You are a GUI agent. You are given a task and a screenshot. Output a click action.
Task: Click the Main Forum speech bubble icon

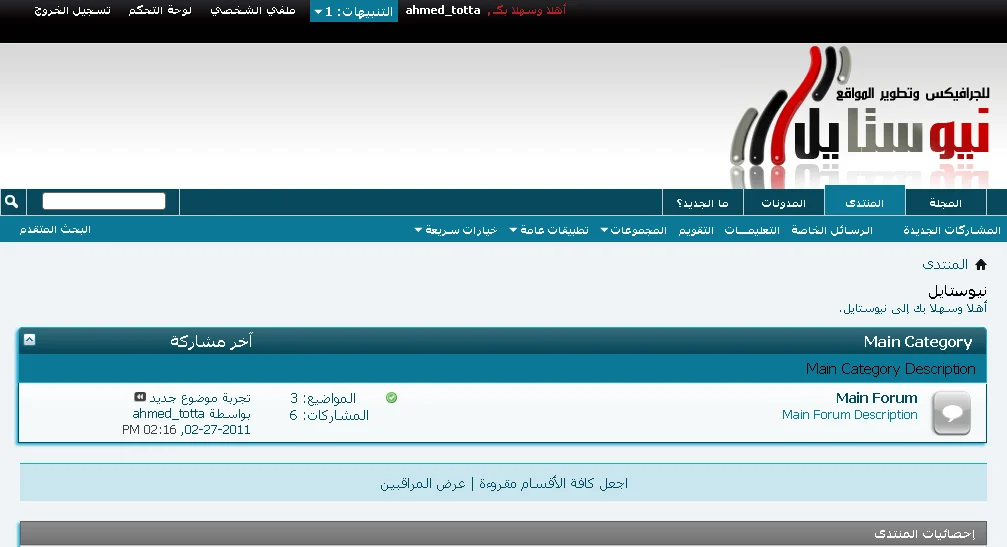pyautogui.click(x=951, y=413)
